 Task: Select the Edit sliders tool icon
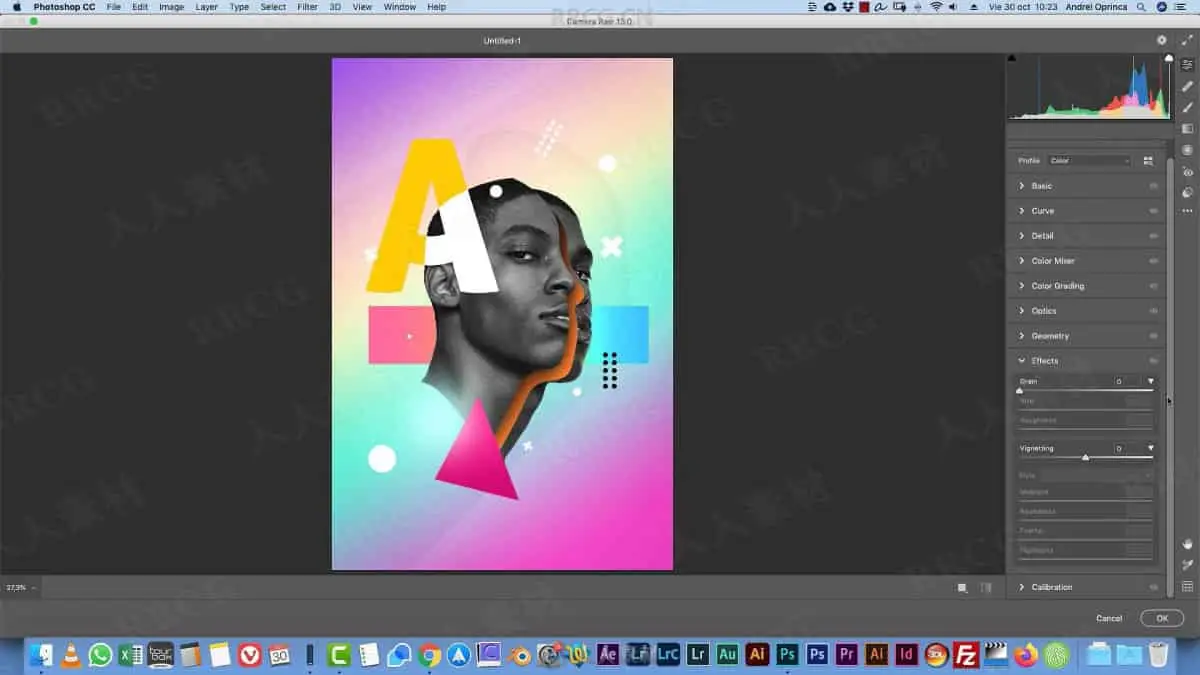click(x=1187, y=65)
